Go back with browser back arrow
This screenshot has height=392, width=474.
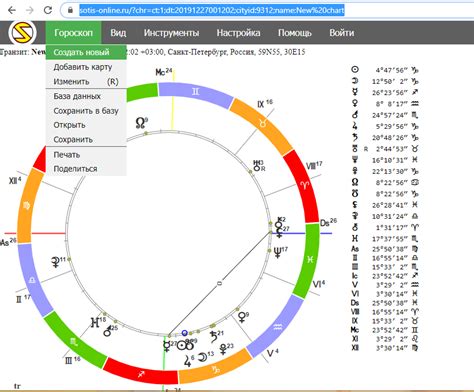pos(12,10)
